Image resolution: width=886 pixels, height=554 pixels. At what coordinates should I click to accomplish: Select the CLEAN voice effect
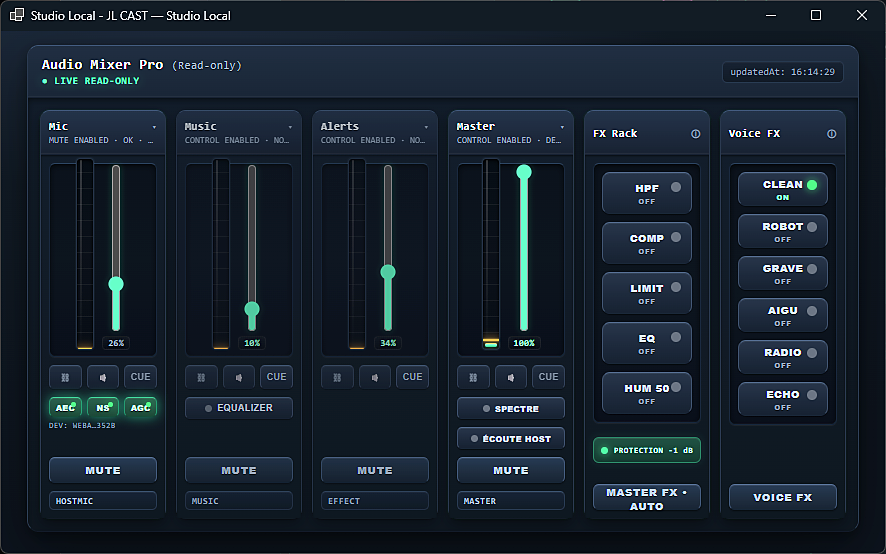783,189
